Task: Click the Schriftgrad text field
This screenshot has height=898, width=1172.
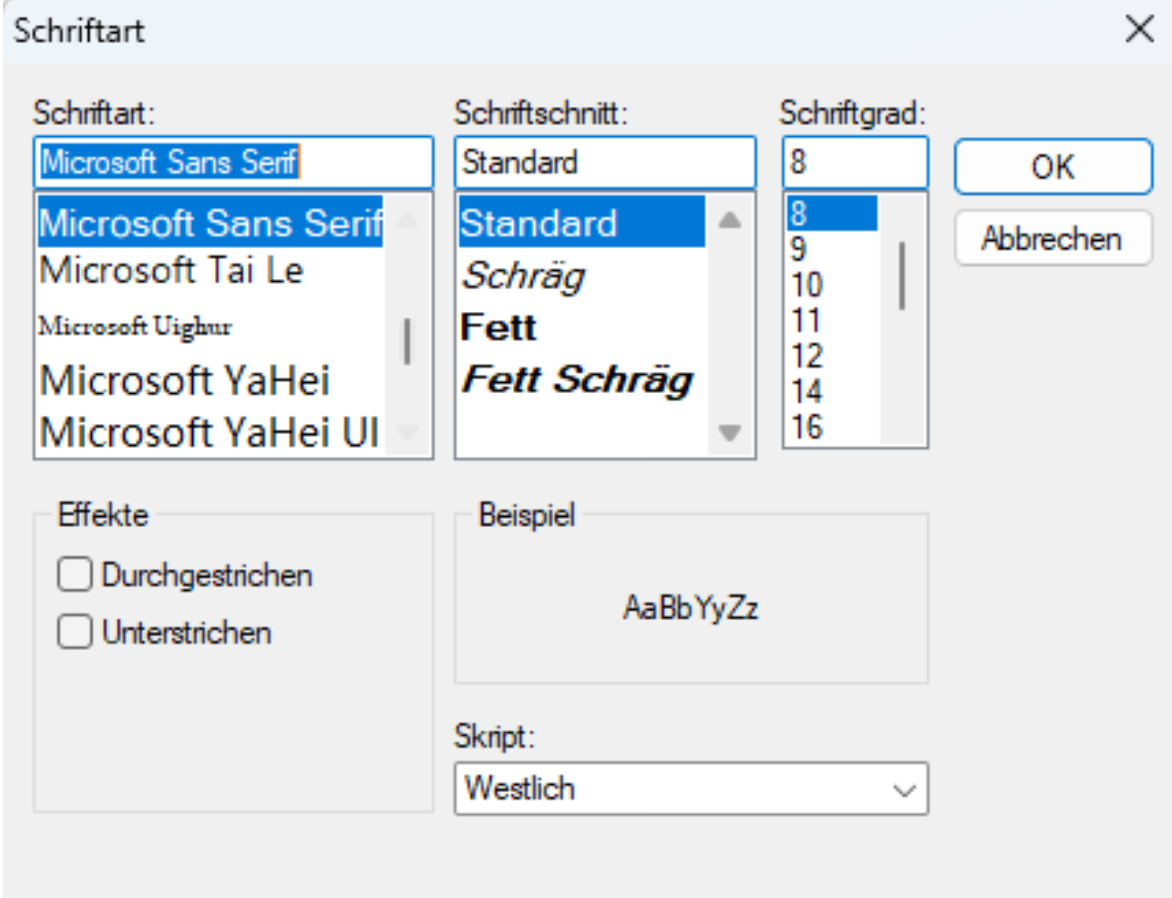Action: tap(855, 162)
